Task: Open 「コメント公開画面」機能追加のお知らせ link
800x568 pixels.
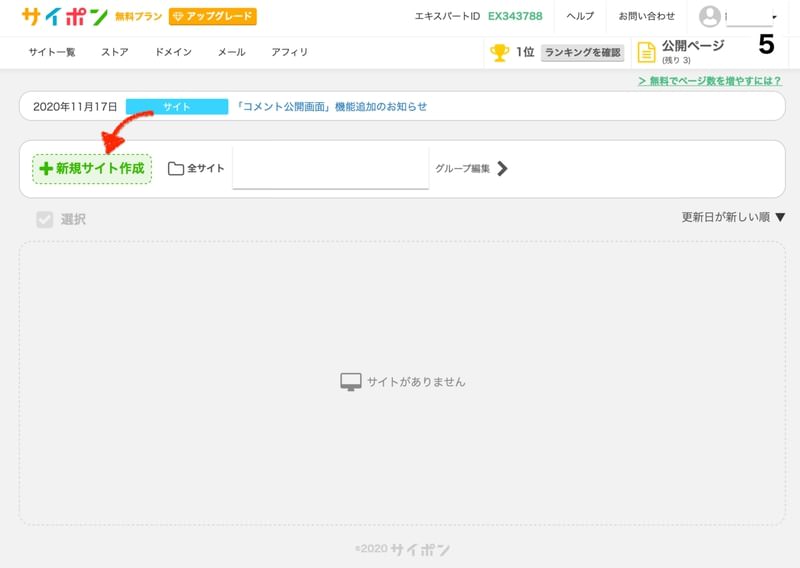Action: [331, 107]
